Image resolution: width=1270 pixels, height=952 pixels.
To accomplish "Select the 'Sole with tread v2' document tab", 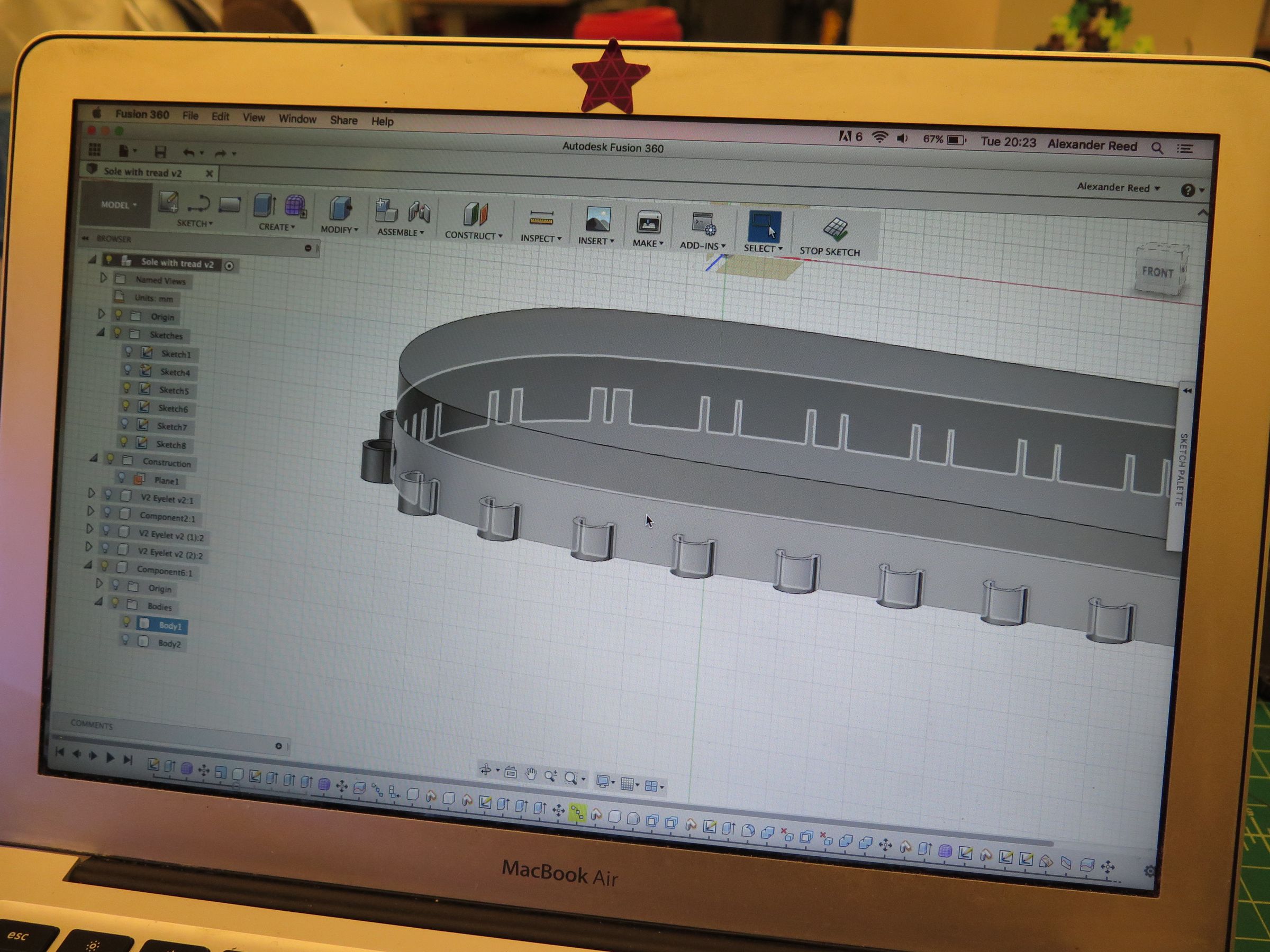I will point(142,172).
